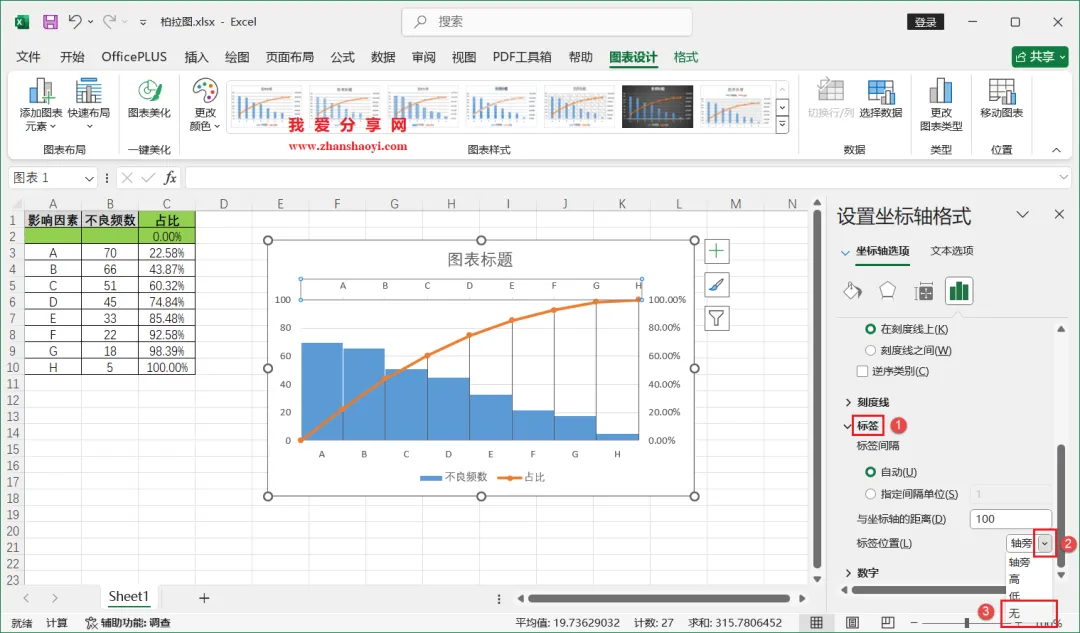
Task: Close the Format Axis pane
Action: [x=1059, y=215]
